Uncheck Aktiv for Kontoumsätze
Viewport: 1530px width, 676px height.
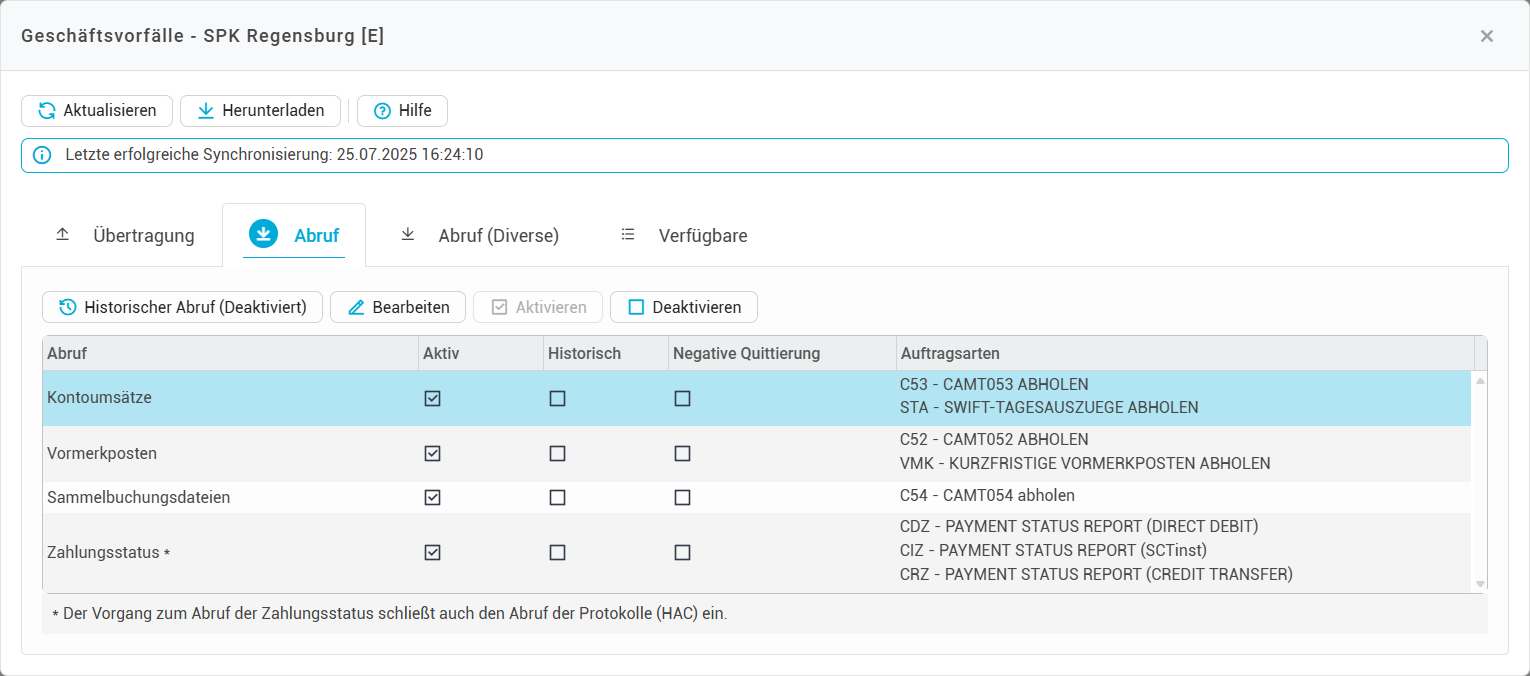(432, 398)
